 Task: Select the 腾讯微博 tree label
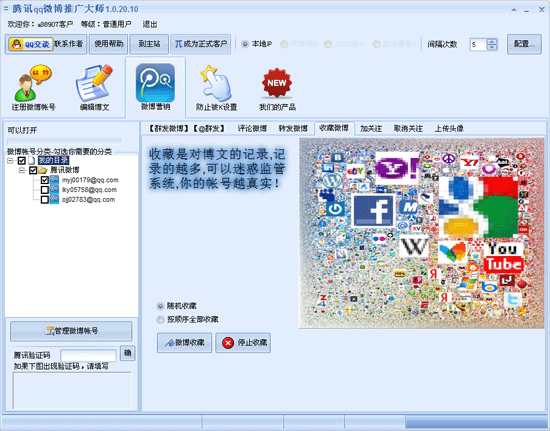point(65,170)
